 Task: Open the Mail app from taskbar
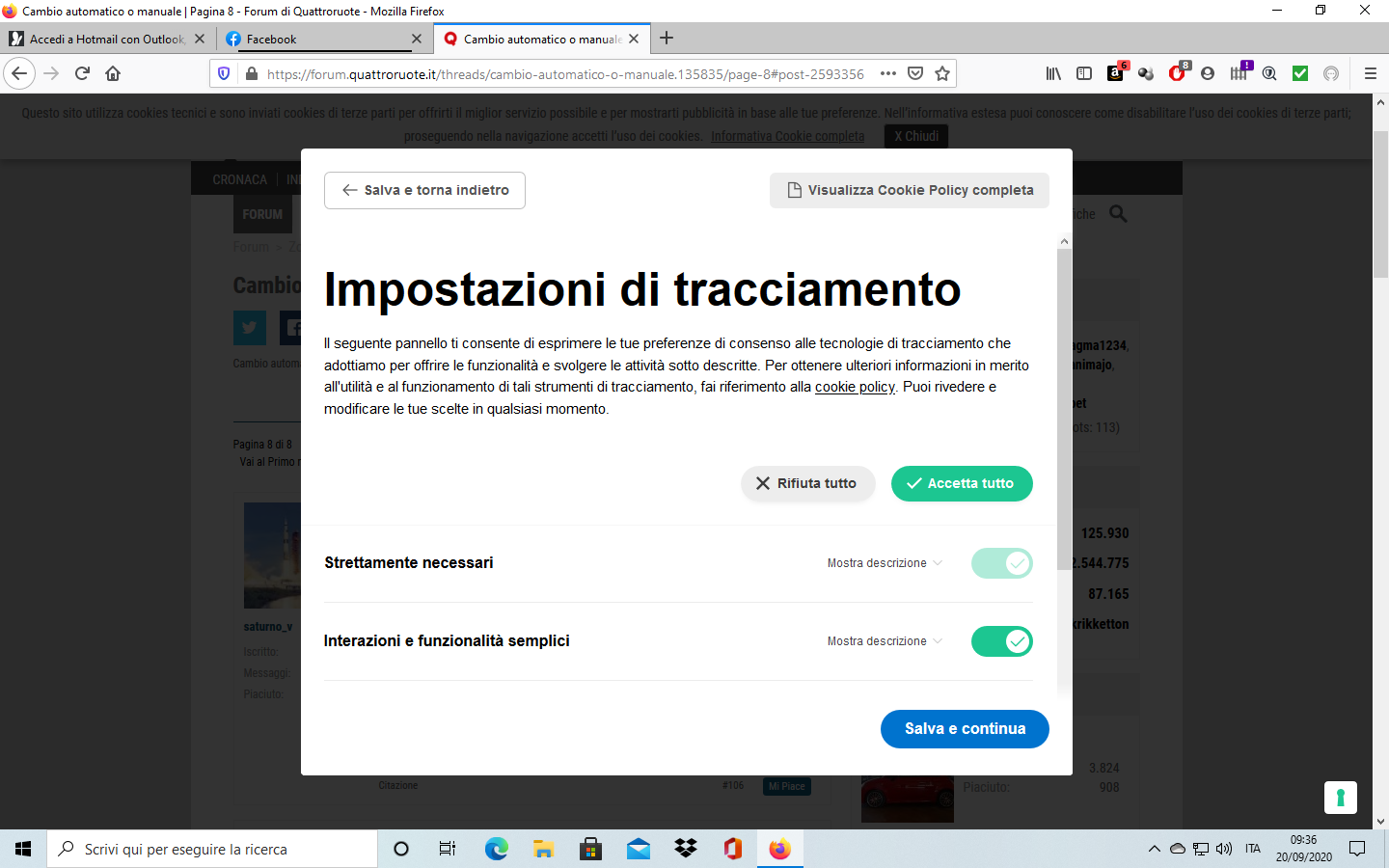(x=638, y=849)
